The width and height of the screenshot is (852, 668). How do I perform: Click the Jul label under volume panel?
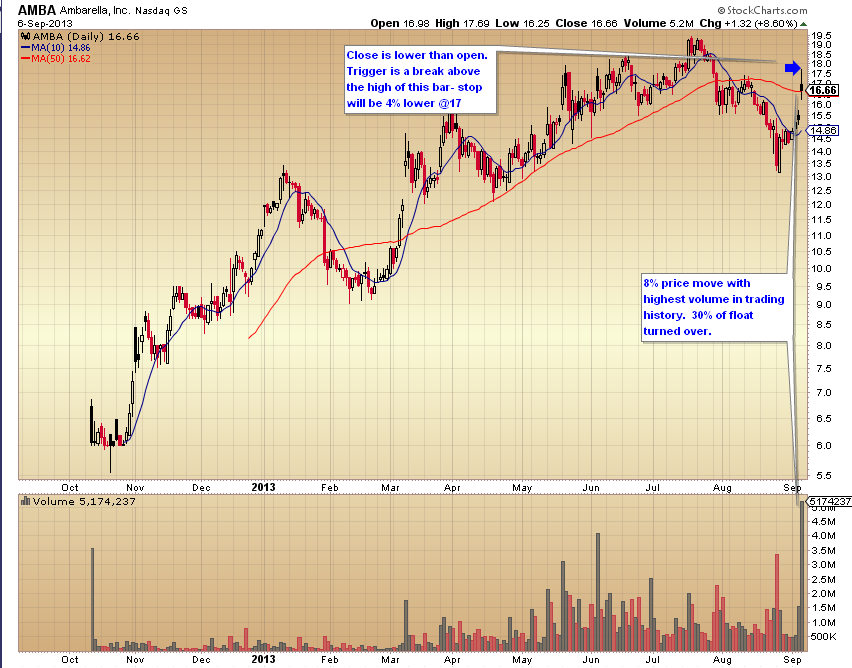tap(653, 659)
